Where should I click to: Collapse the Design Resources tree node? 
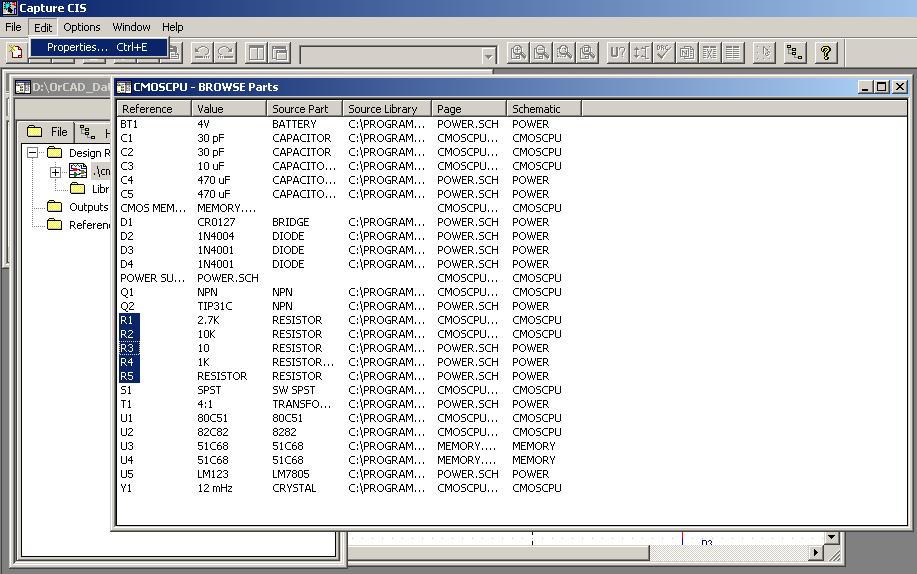[33, 153]
